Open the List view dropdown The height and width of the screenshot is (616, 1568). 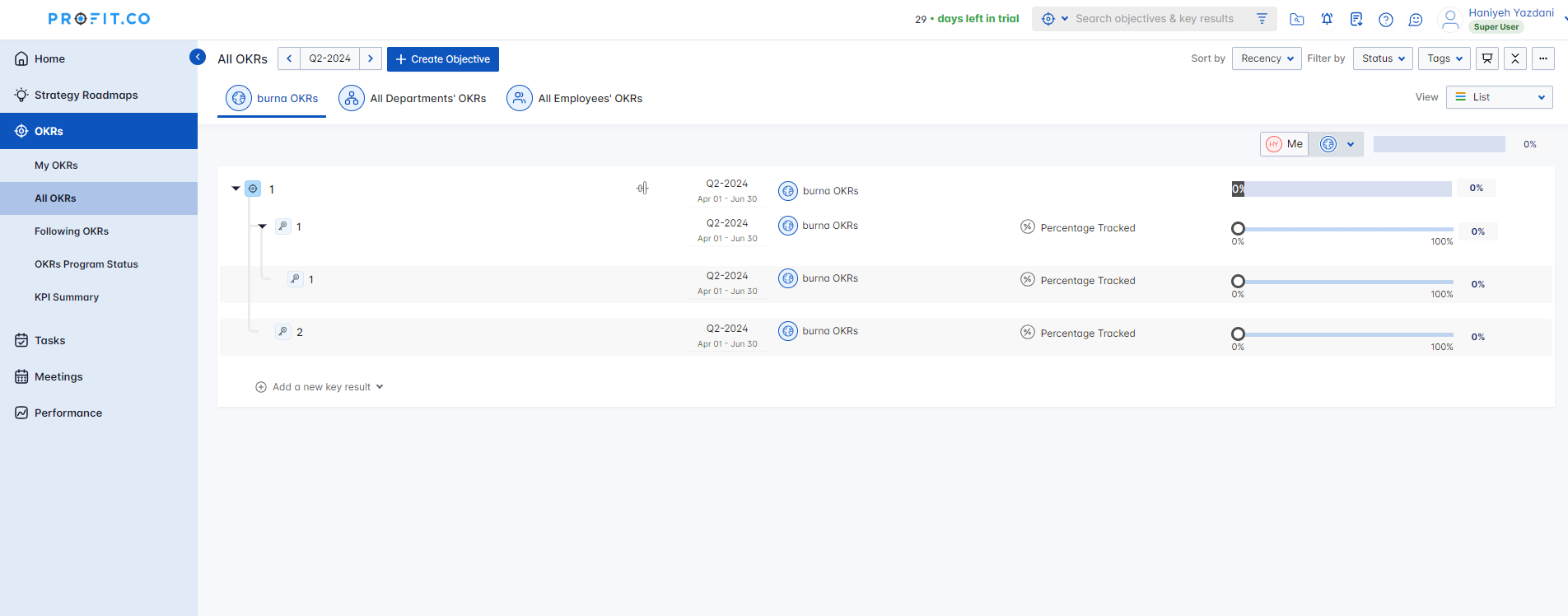tap(1499, 97)
